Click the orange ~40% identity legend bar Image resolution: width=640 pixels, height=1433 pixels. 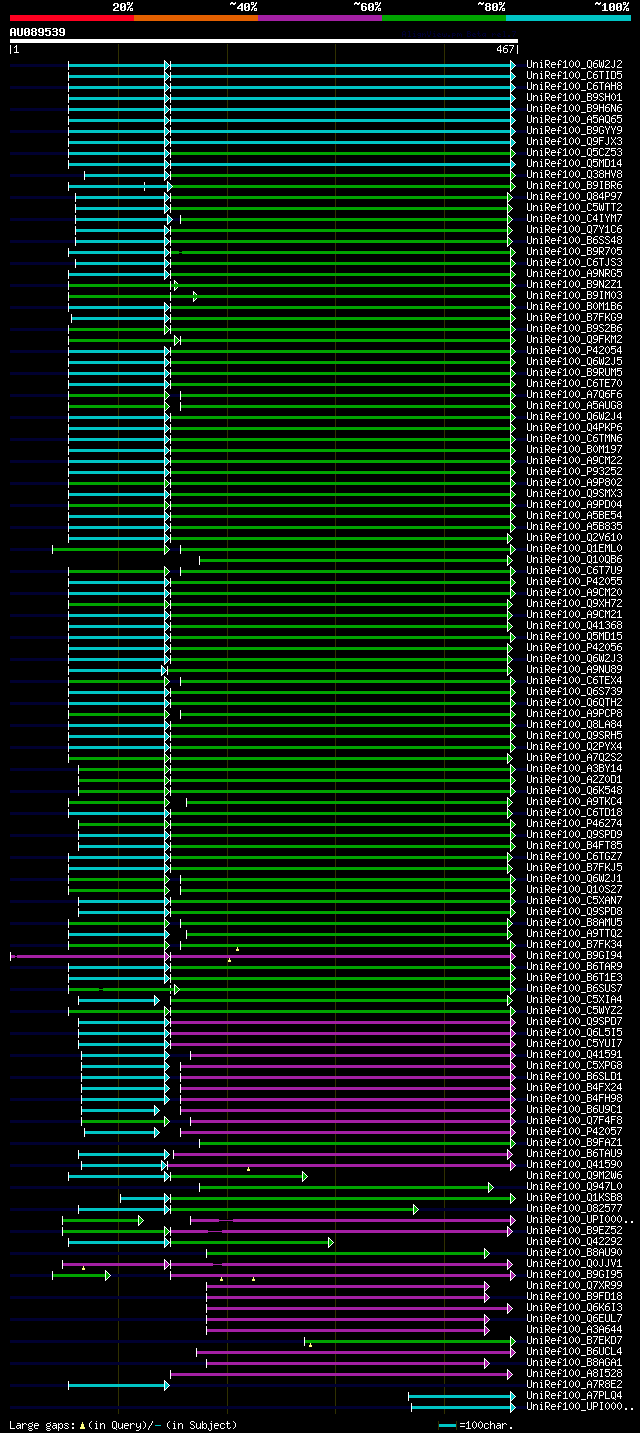[195, 18]
